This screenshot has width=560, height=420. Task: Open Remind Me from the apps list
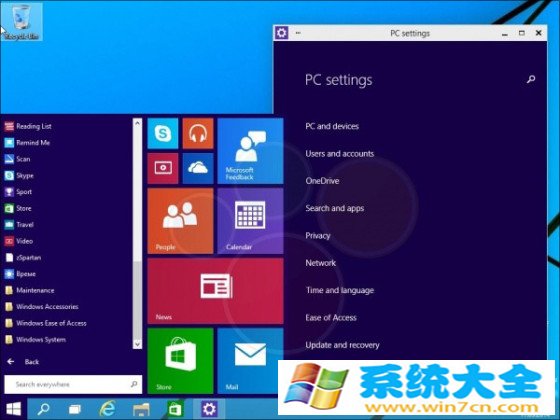coord(28,142)
